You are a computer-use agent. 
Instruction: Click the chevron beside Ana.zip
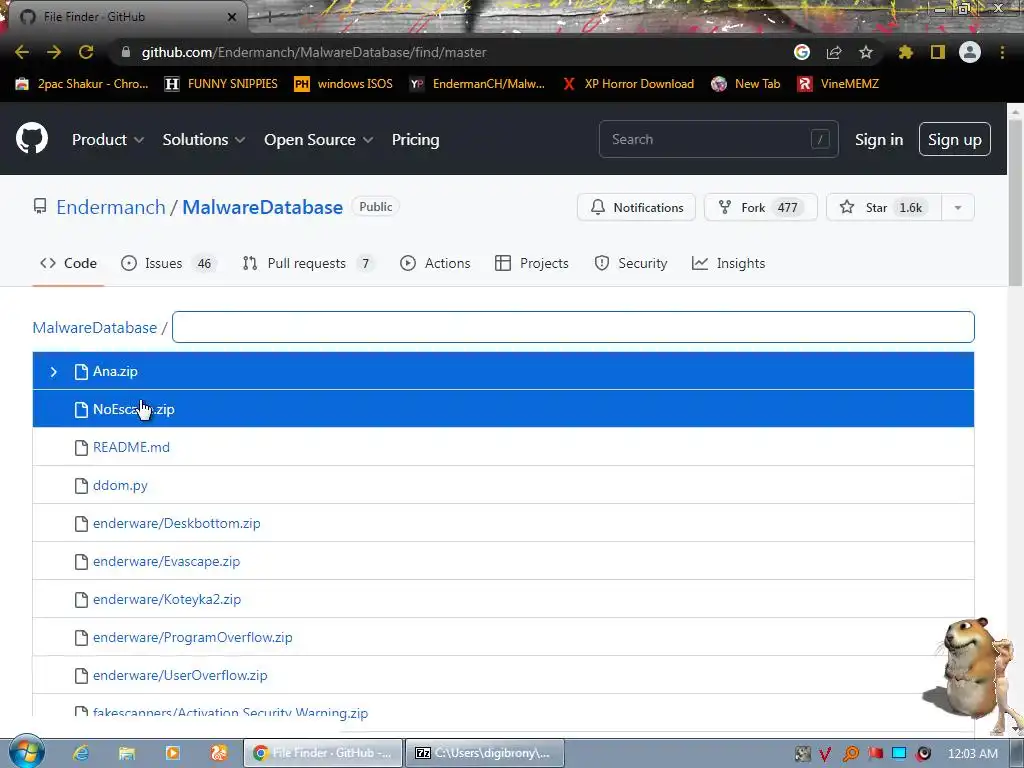54,372
